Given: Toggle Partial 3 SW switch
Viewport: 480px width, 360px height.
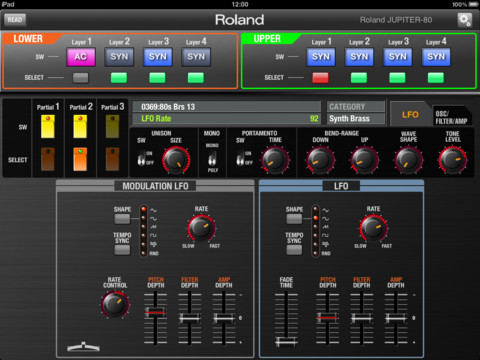Looking at the screenshot, I should [112, 127].
